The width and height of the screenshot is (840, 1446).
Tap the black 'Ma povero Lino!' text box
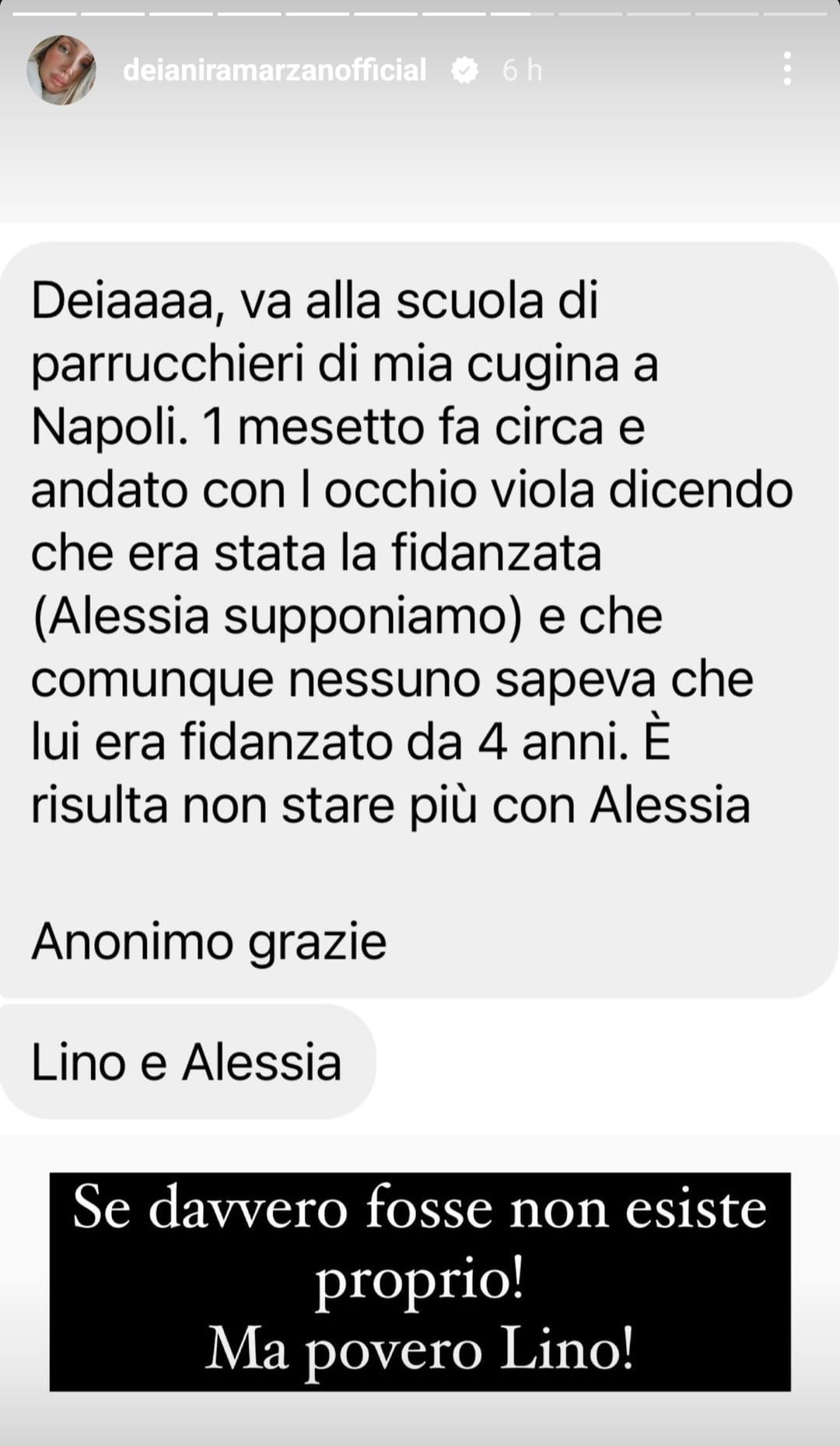420,1282
